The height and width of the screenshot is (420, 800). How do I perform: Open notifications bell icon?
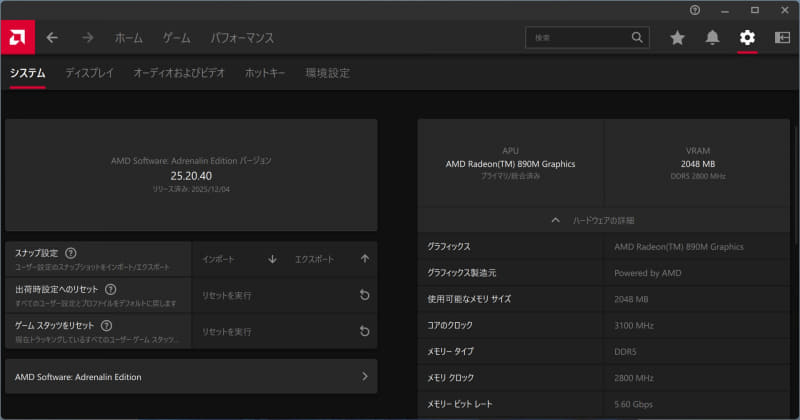pos(712,37)
